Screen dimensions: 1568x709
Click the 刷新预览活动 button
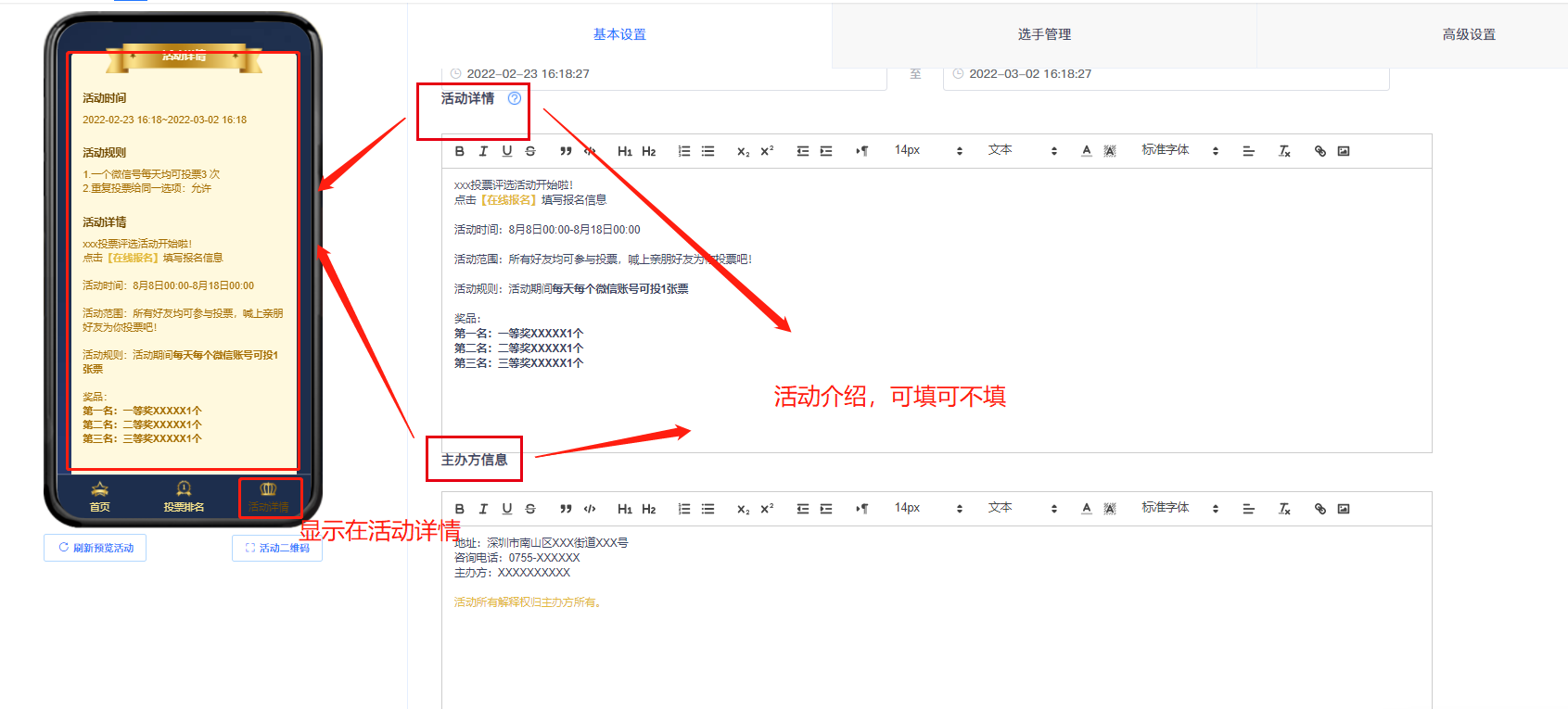[96, 548]
